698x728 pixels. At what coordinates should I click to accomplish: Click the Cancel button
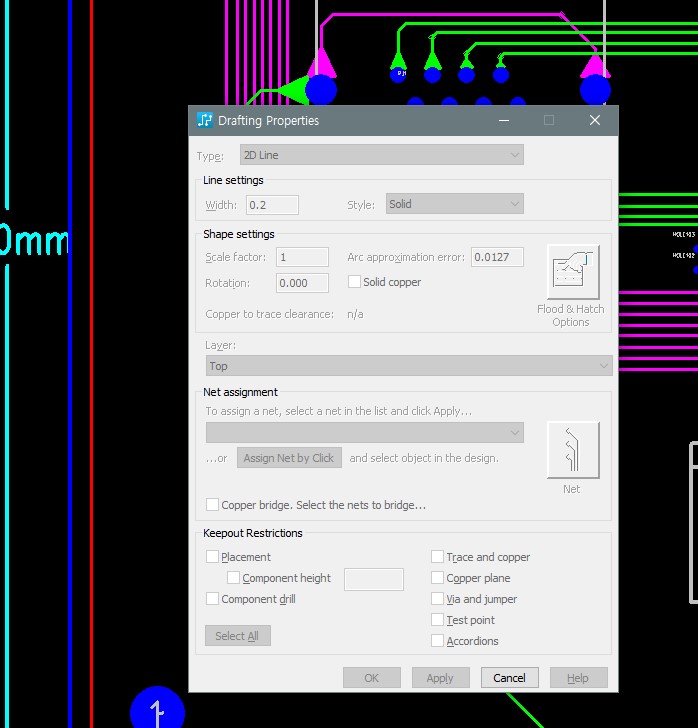pos(509,678)
